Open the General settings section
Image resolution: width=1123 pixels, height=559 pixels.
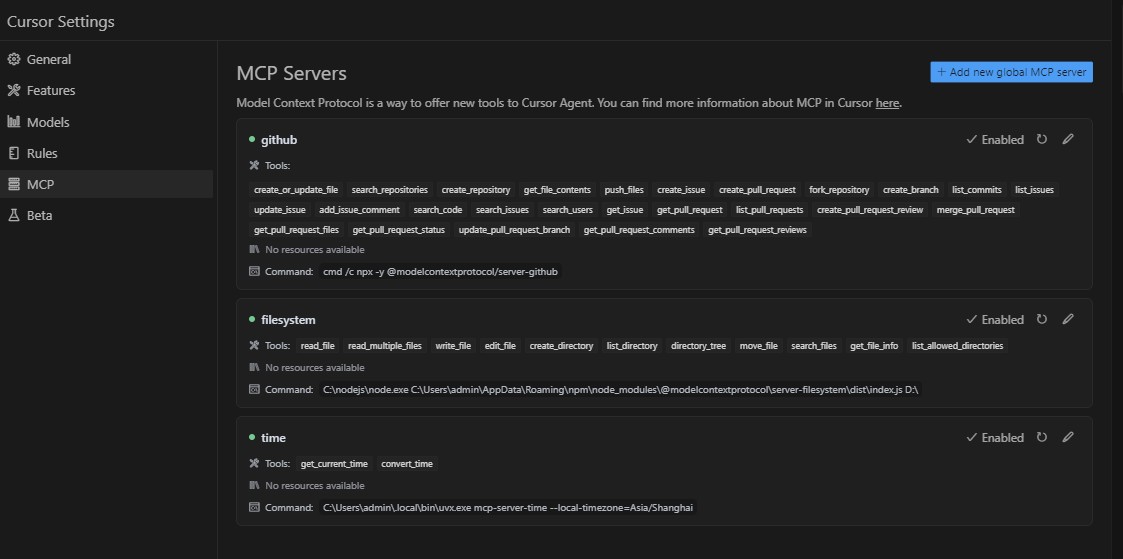[48, 59]
